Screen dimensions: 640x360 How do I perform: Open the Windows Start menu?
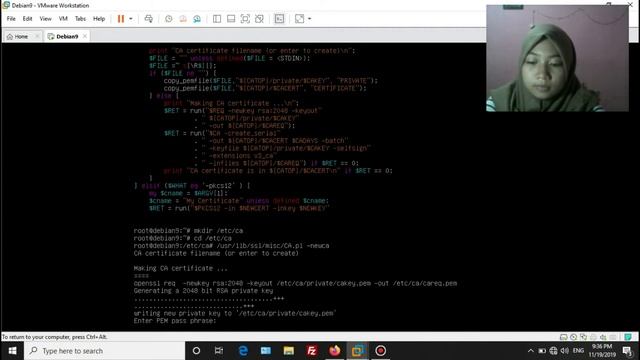point(12,351)
